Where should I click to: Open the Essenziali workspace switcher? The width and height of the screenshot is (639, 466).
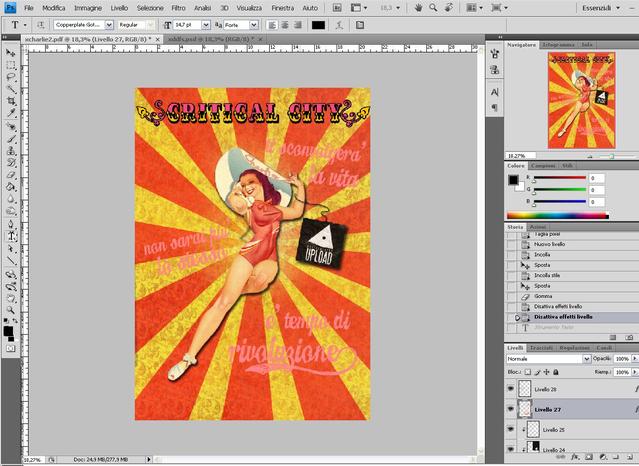point(601,8)
